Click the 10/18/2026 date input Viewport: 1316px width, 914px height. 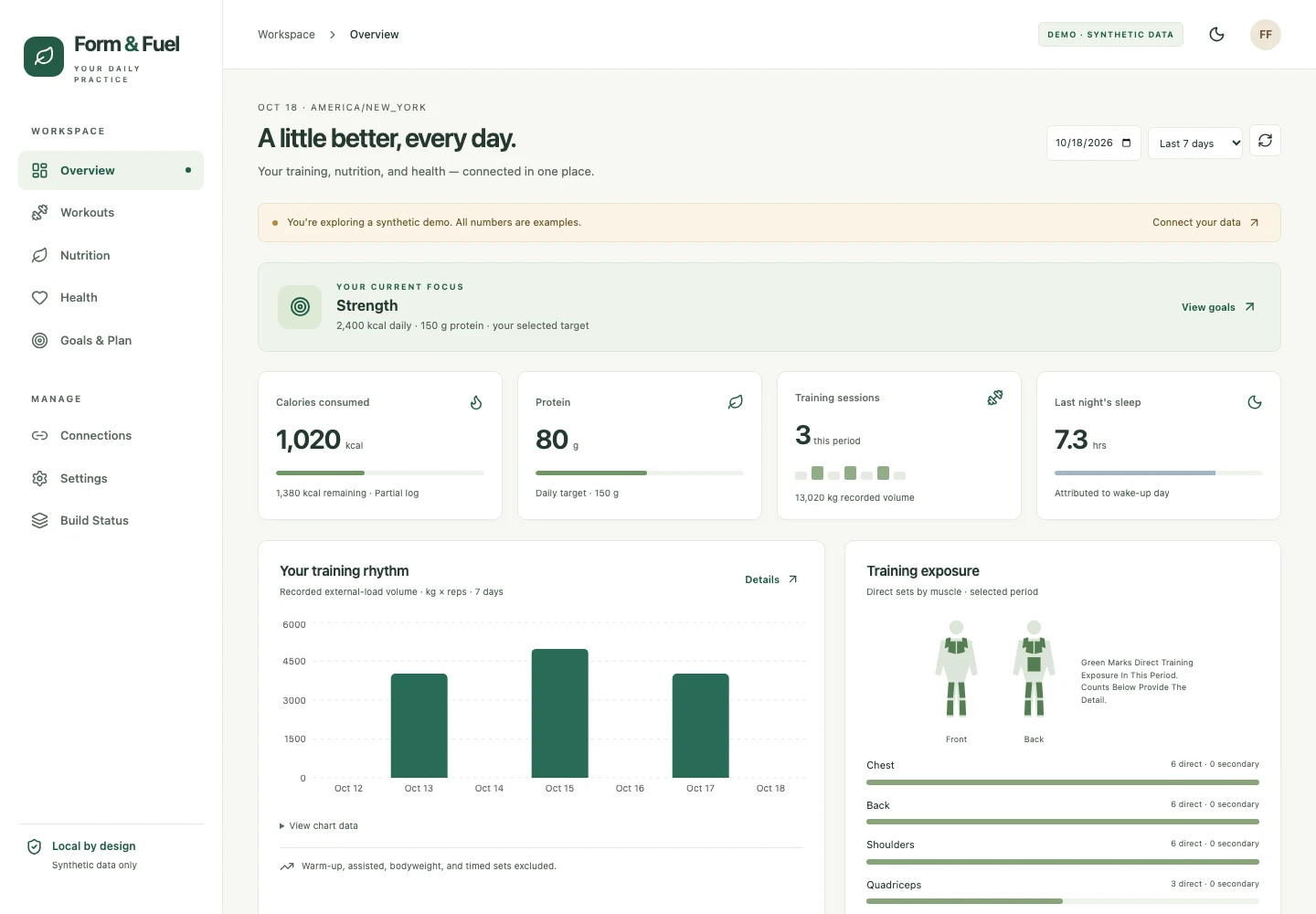(1094, 143)
